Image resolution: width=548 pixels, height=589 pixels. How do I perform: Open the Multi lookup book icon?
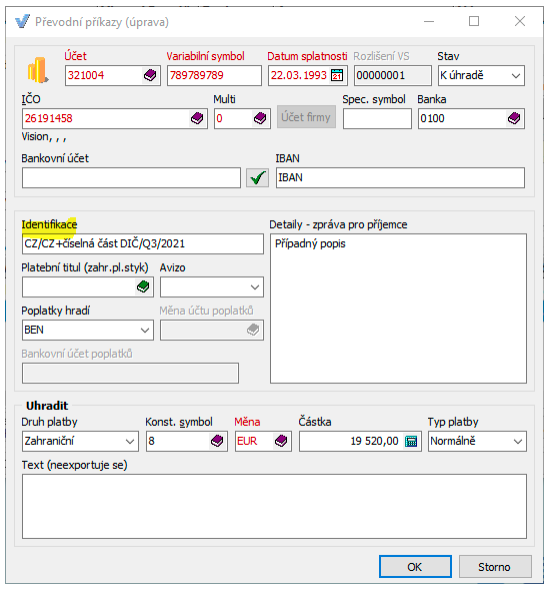point(260,118)
